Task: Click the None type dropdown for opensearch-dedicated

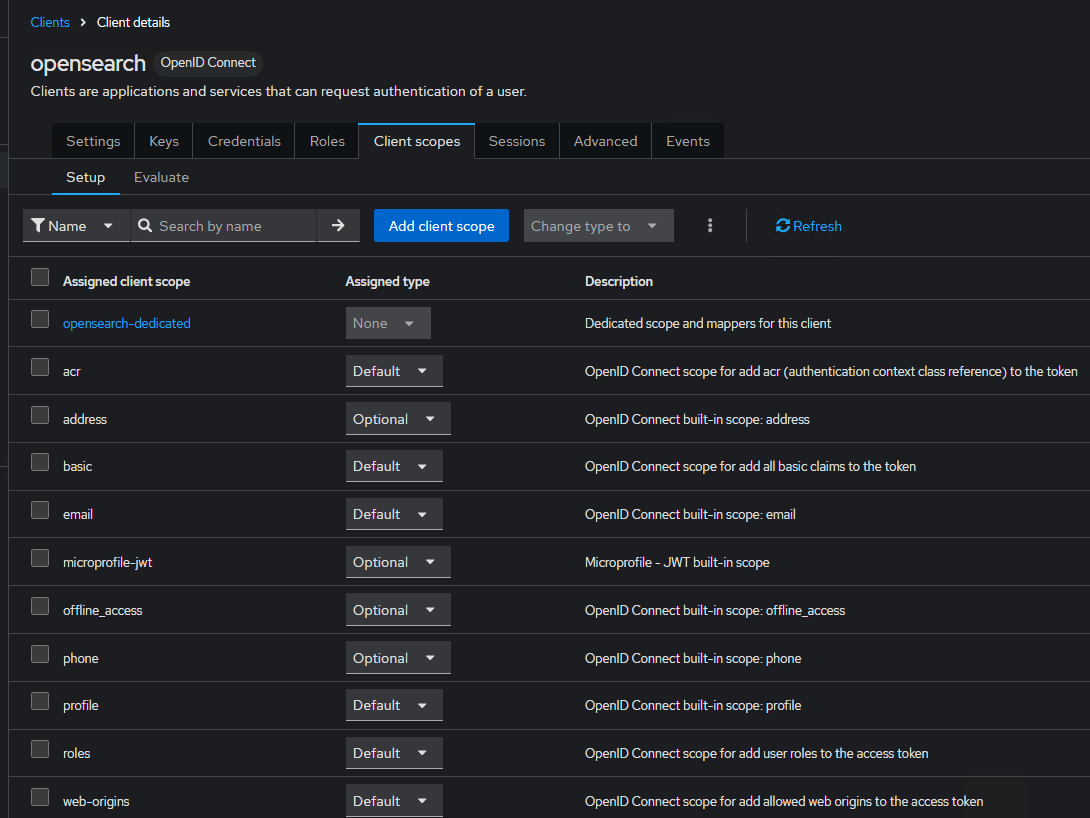Action: pyautogui.click(x=388, y=323)
